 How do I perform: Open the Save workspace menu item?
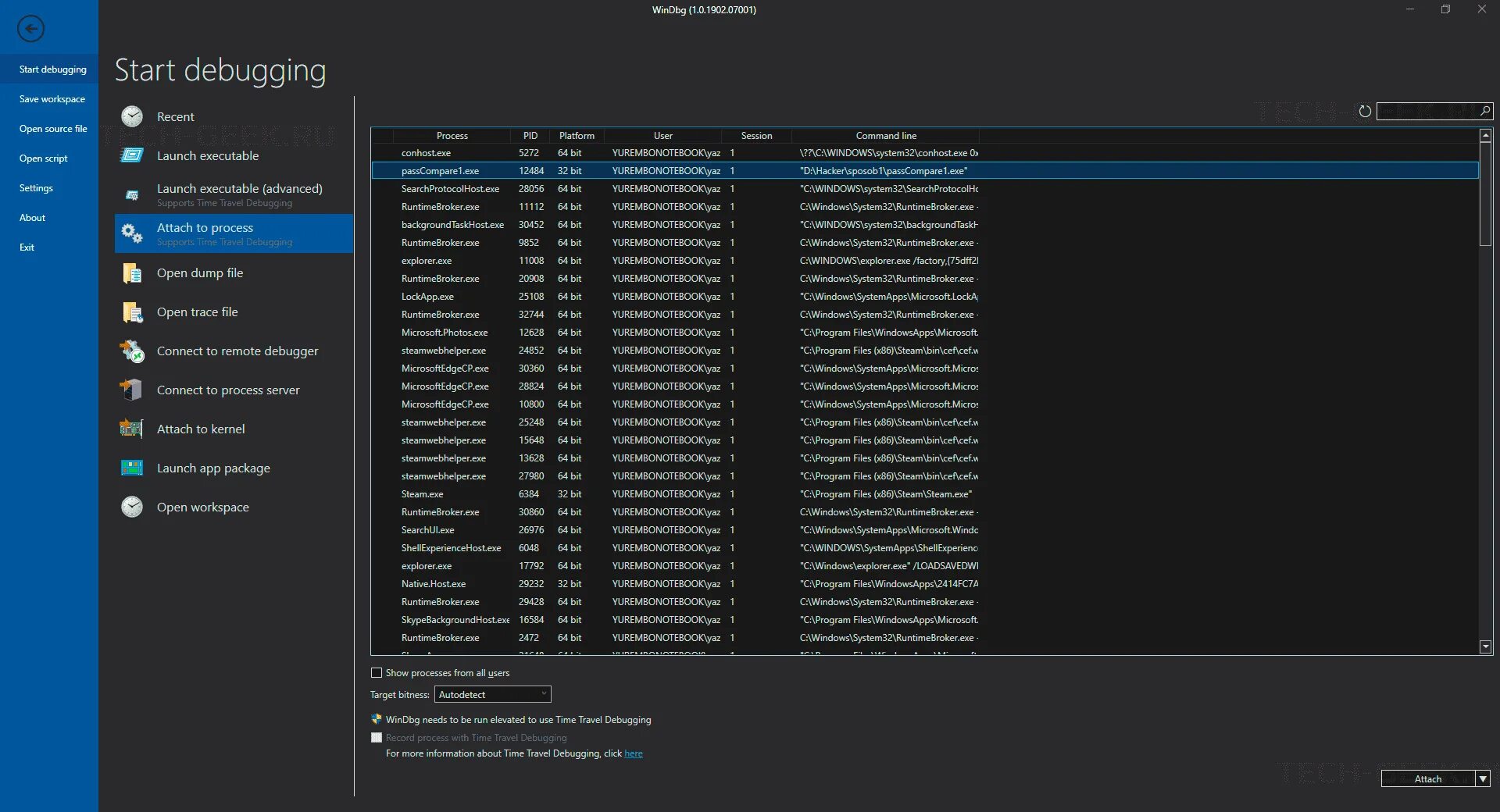click(52, 99)
